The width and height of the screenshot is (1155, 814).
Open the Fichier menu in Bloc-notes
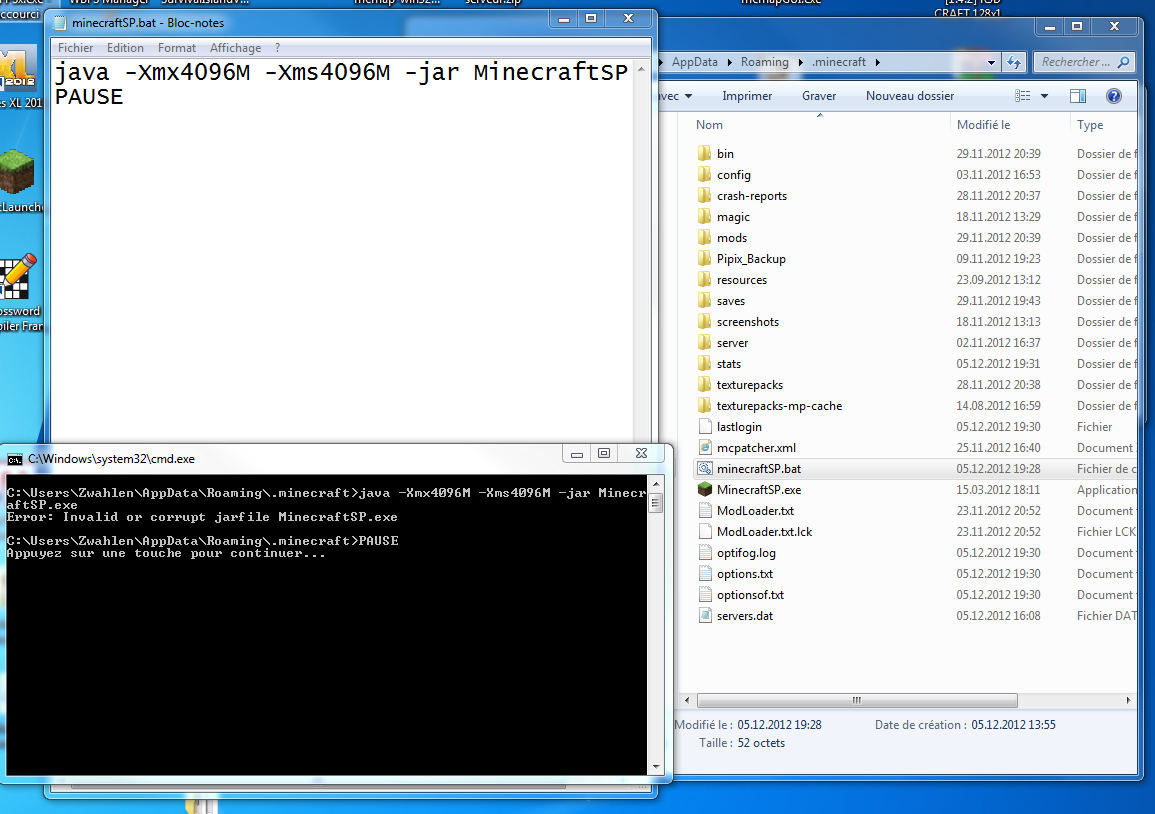coord(75,48)
